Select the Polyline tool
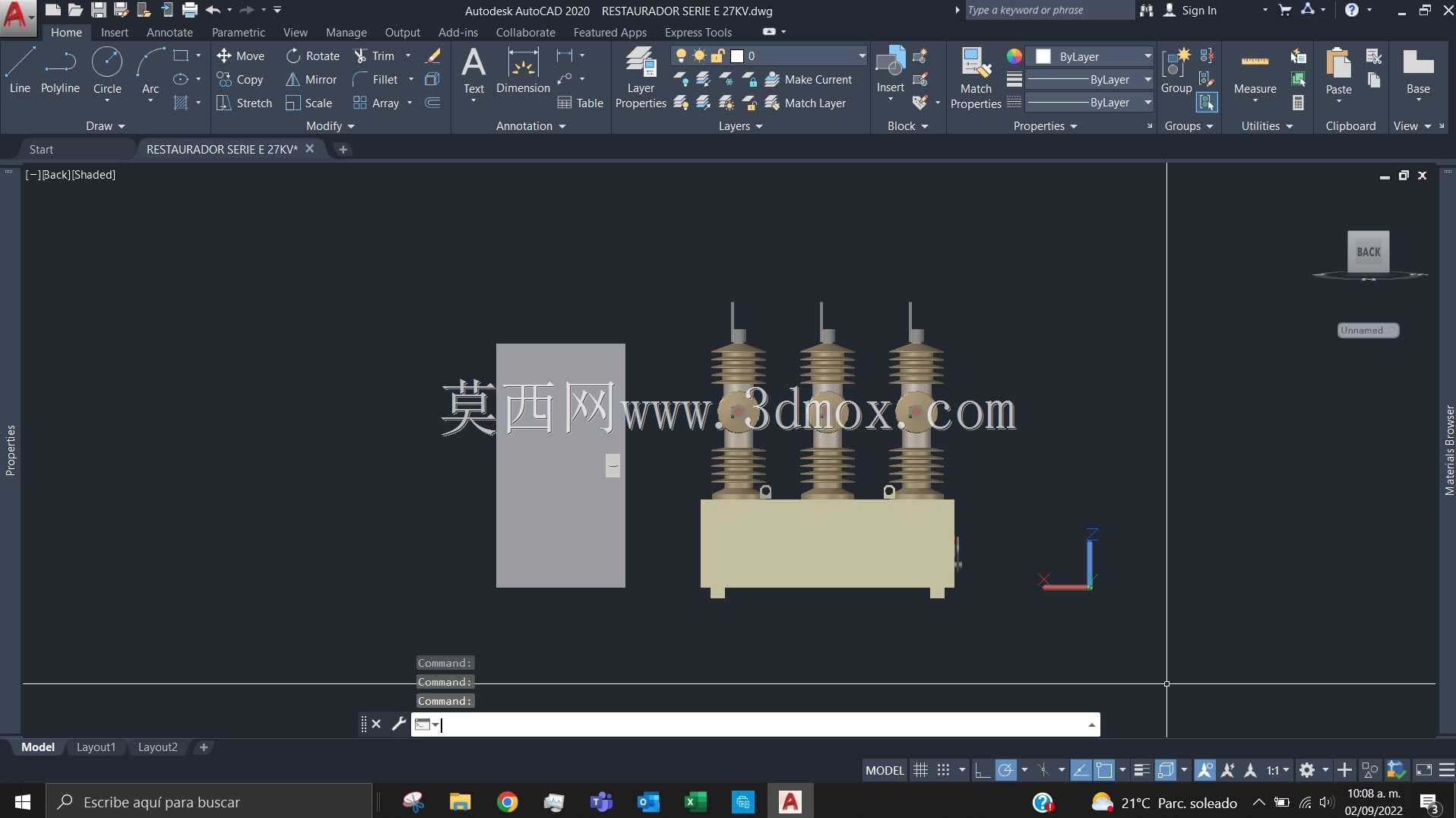1456x818 pixels. pos(60,71)
